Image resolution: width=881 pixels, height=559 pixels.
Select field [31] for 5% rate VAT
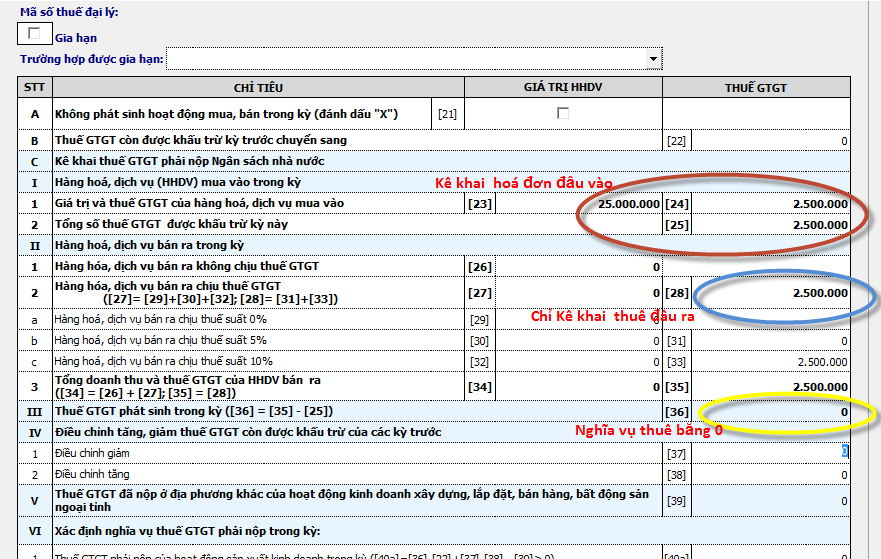(x=771, y=340)
